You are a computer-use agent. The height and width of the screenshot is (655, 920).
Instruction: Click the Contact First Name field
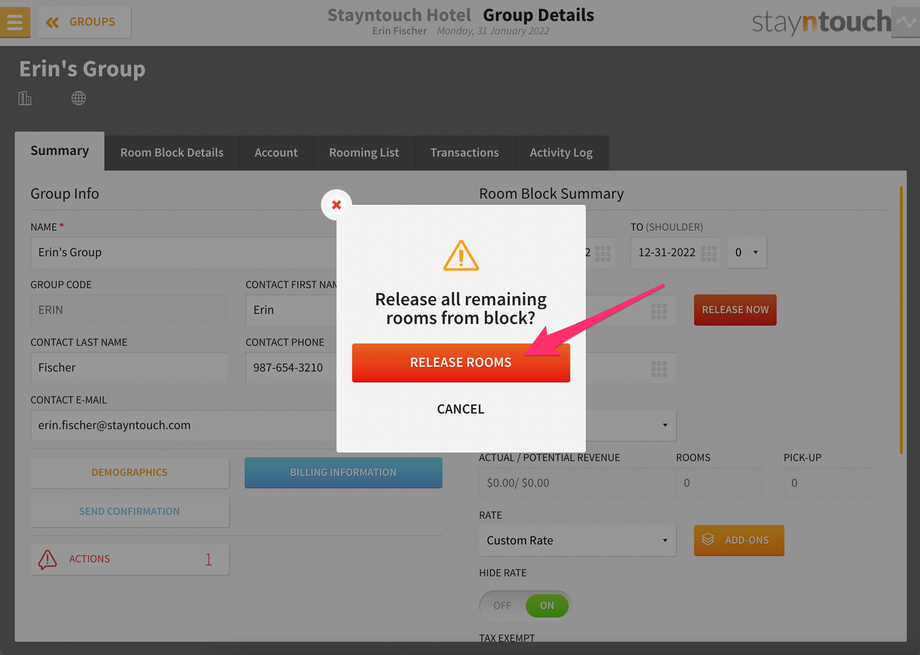(x=291, y=310)
